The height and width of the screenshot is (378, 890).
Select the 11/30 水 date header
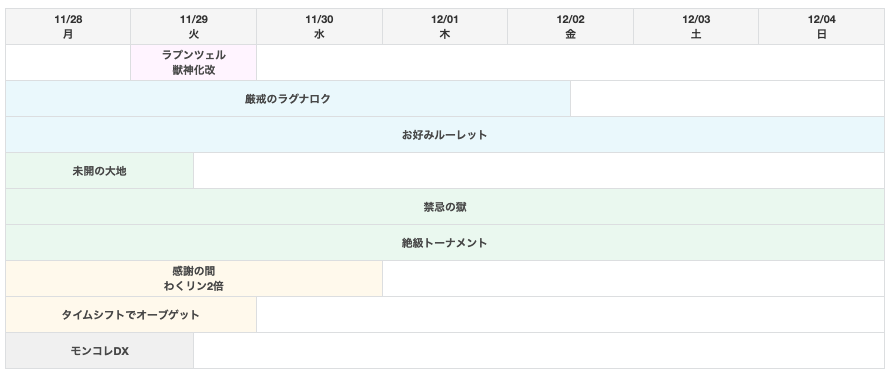tap(320, 27)
